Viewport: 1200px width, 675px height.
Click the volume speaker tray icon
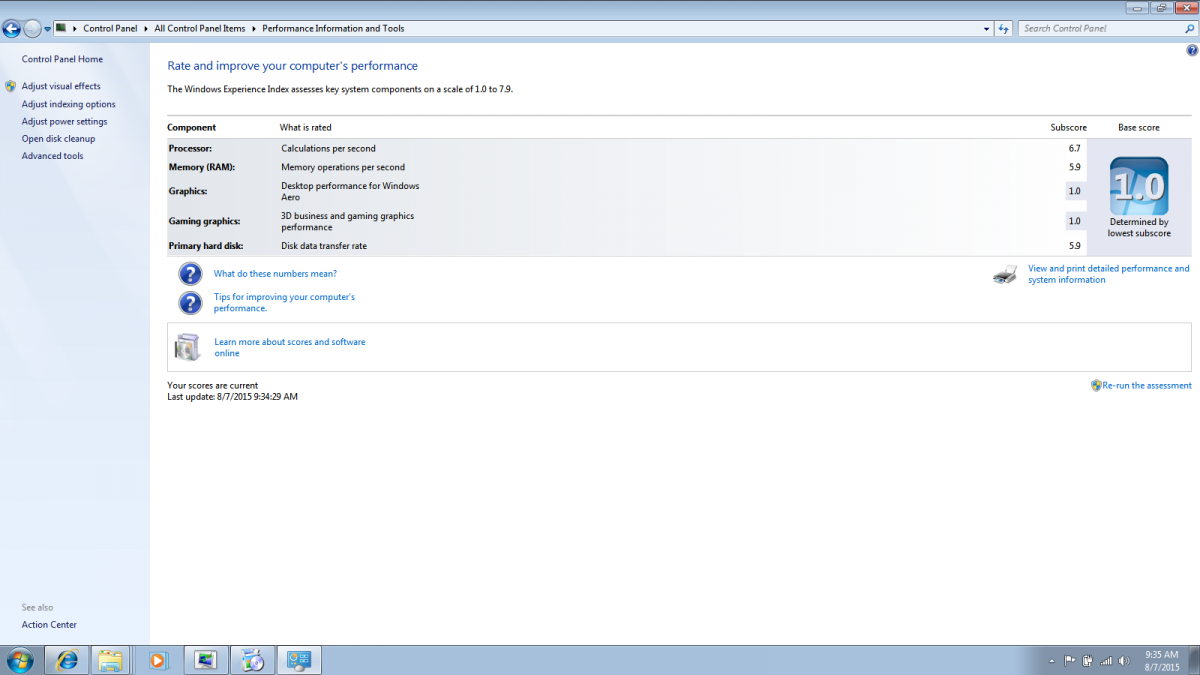tap(1123, 661)
